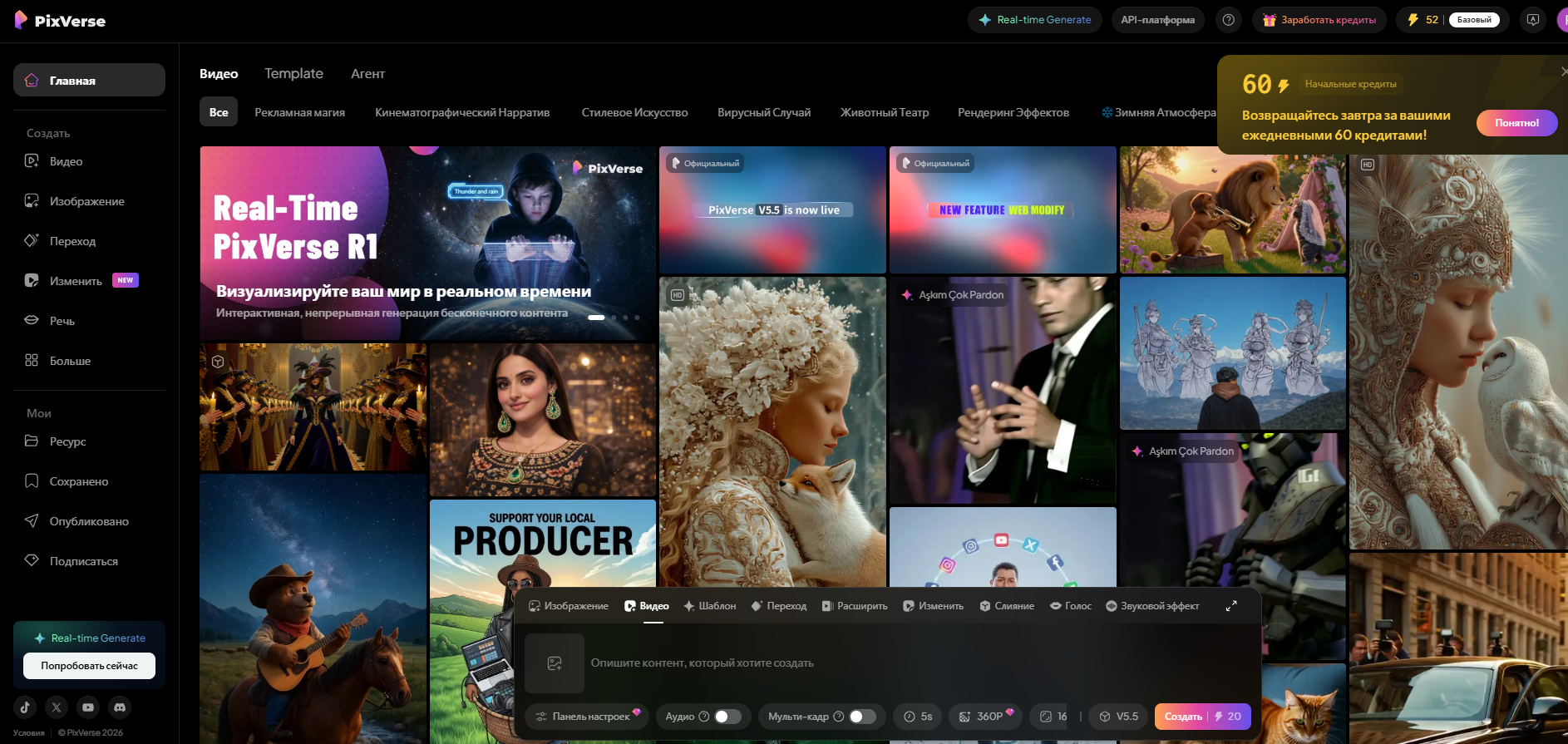The width and height of the screenshot is (1568, 744).
Task: Open the 5s duration selector
Action: pyautogui.click(x=918, y=717)
